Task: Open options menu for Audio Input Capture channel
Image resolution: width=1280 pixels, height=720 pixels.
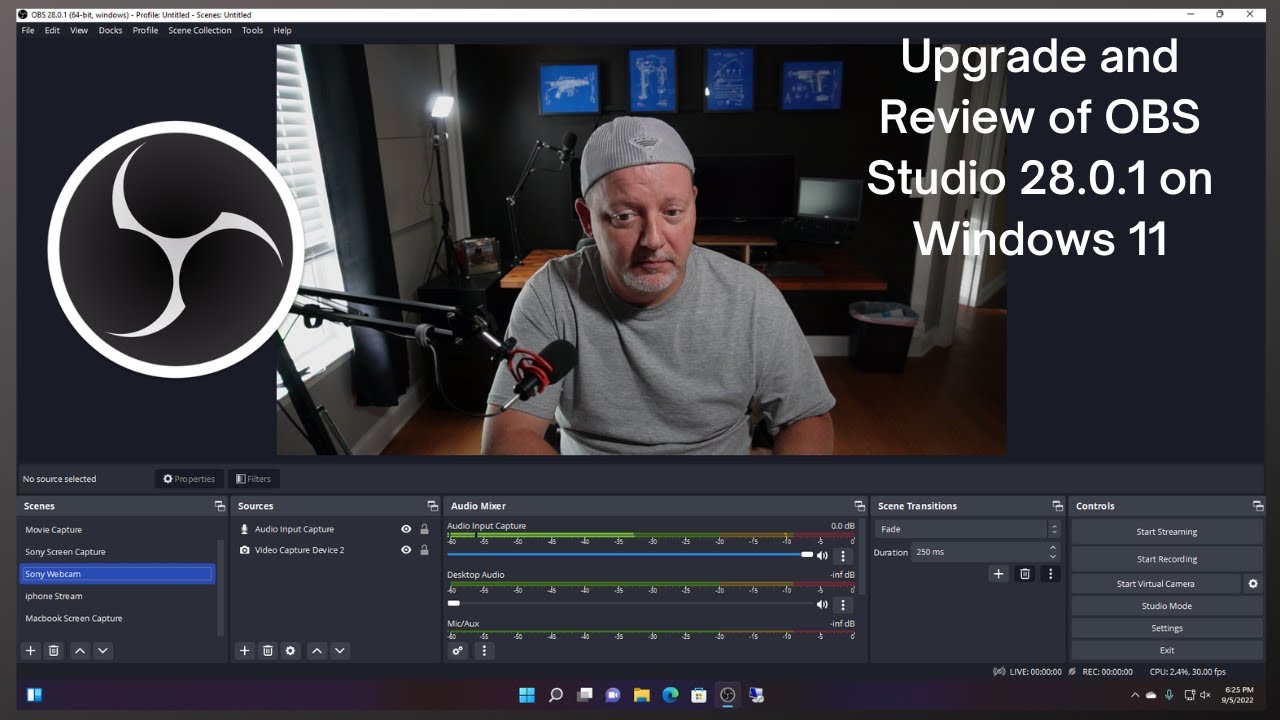Action: coord(843,555)
